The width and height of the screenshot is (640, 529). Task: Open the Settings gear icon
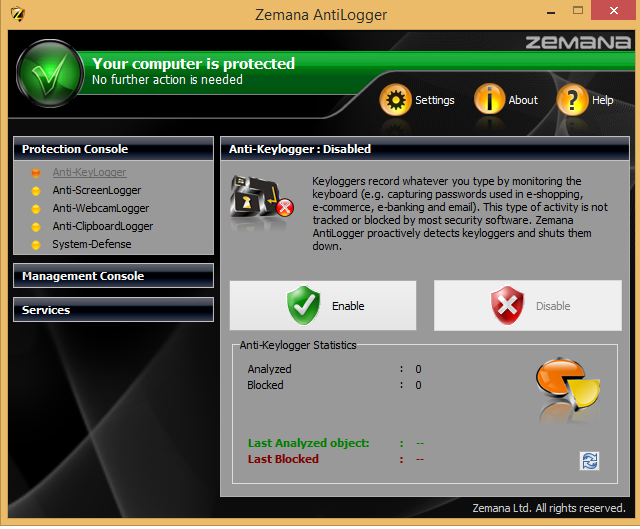click(x=395, y=100)
